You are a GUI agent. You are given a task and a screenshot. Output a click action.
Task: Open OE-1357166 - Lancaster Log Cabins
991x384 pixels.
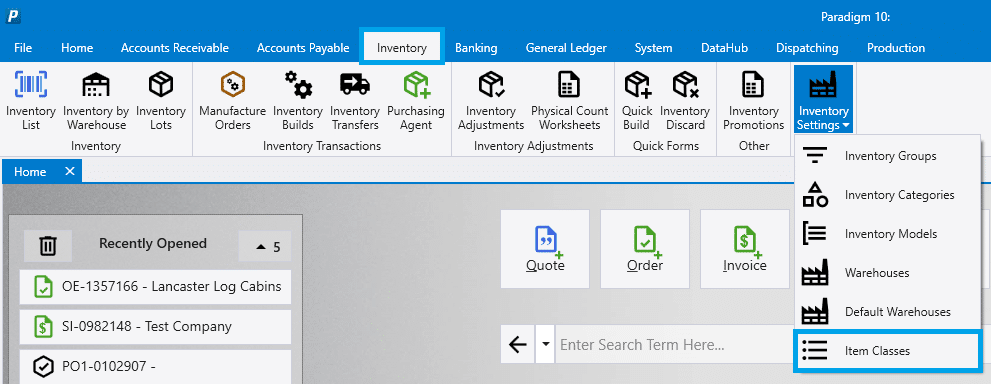tap(155, 287)
